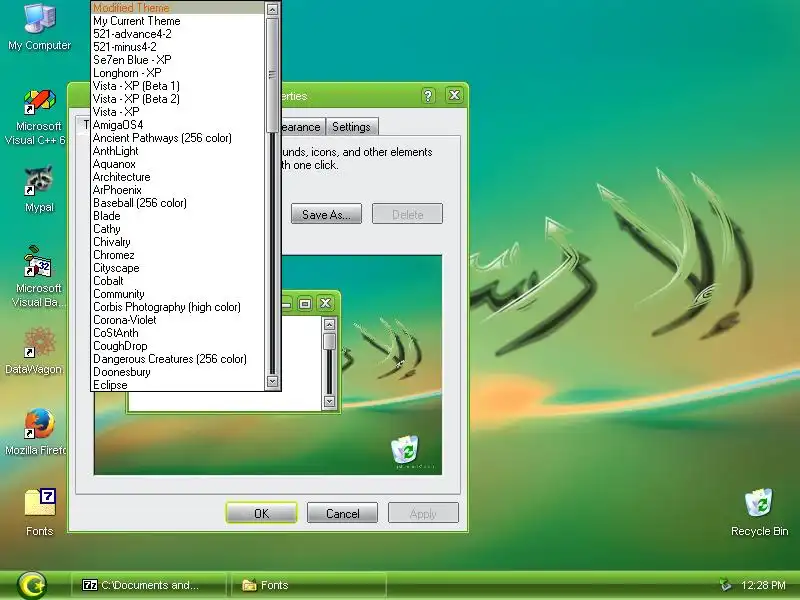Select the Cityscape theme
Screen dimensions: 800x600
click(x=178, y=268)
